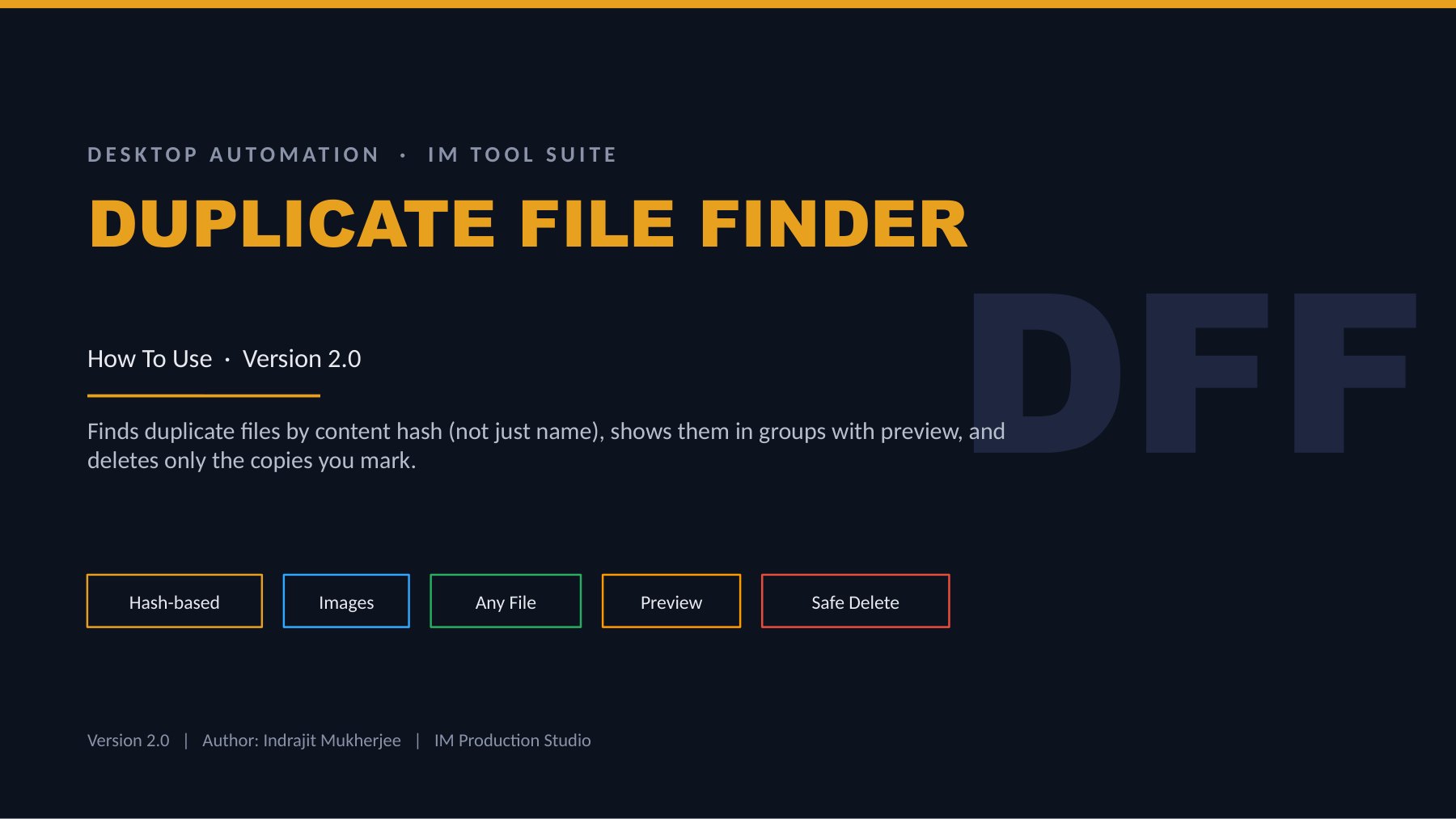This screenshot has height=819, width=1456.
Task: Select 'Author: Indrajit Mukherjee' in footer
Action: pyautogui.click(x=302, y=741)
